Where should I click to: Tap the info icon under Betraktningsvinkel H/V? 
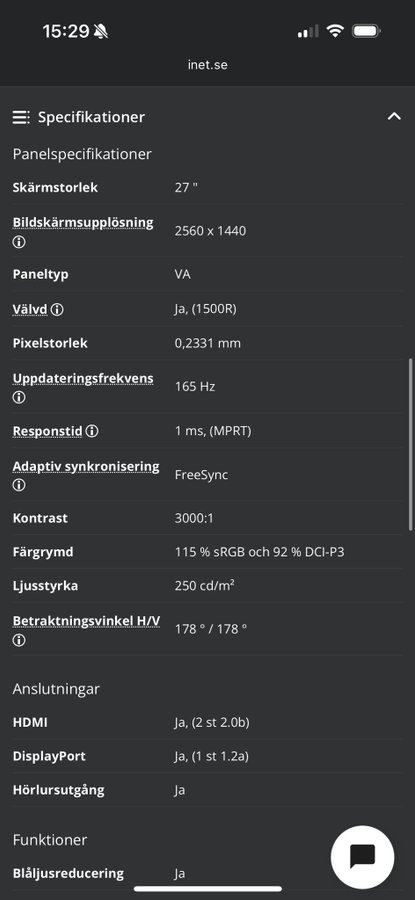(19, 640)
